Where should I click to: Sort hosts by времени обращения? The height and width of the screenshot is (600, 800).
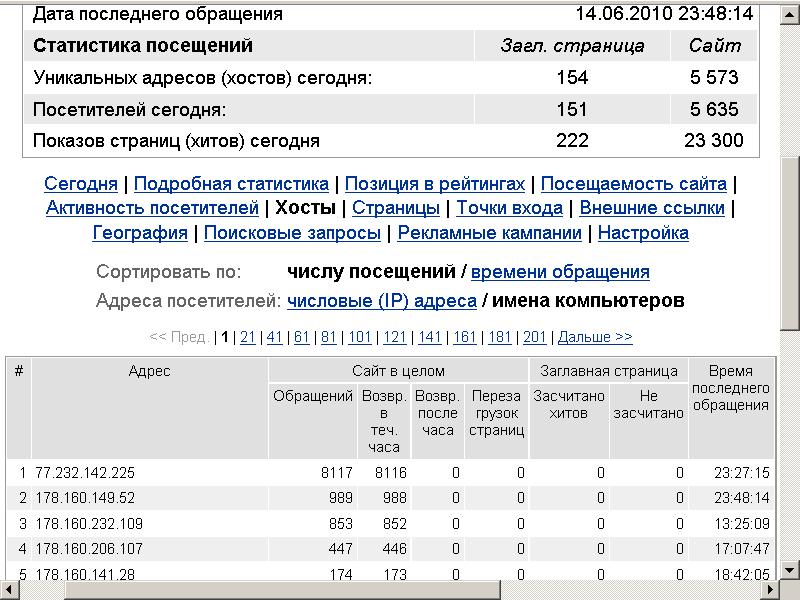coord(560,272)
